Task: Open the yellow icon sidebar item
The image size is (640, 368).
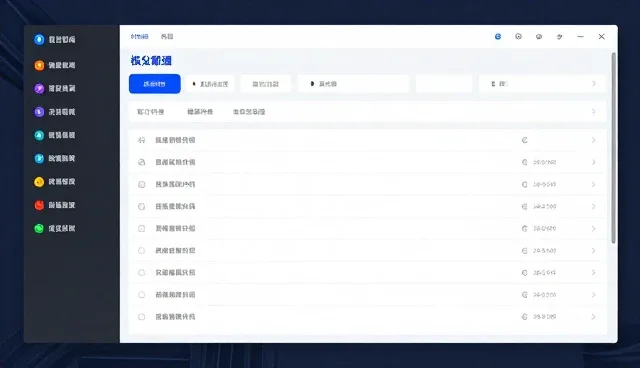Action: [x=55, y=182]
